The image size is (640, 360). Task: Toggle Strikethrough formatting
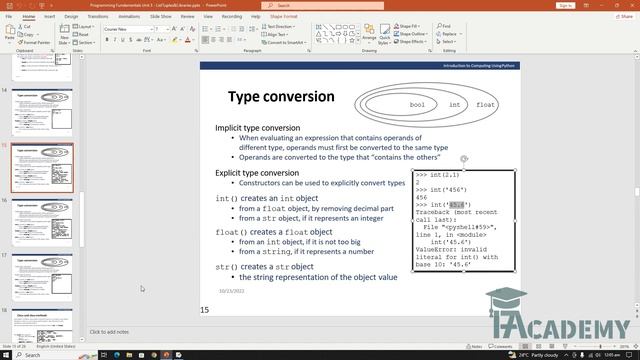coord(139,40)
